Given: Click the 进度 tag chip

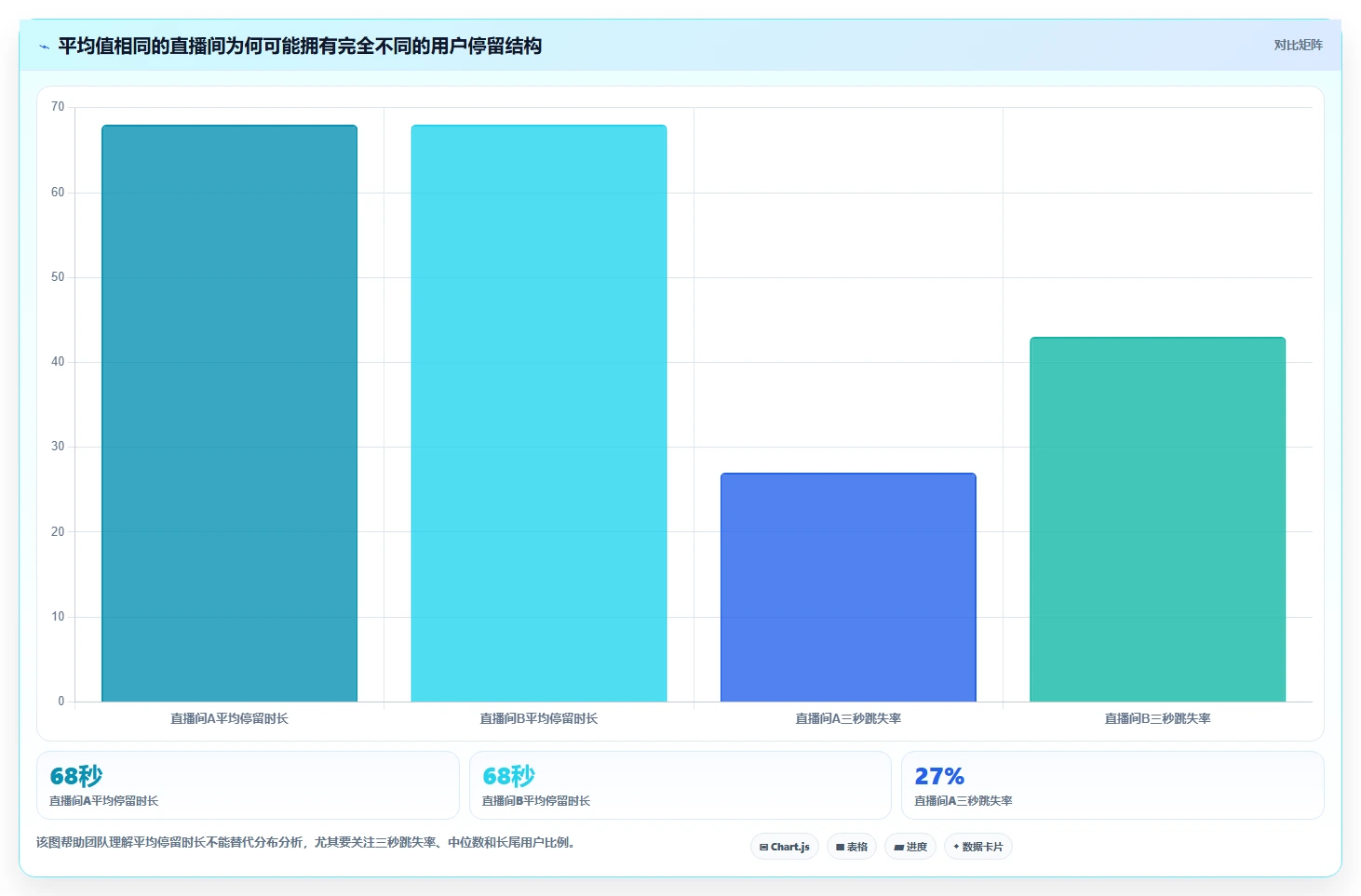Looking at the screenshot, I should 910,847.
